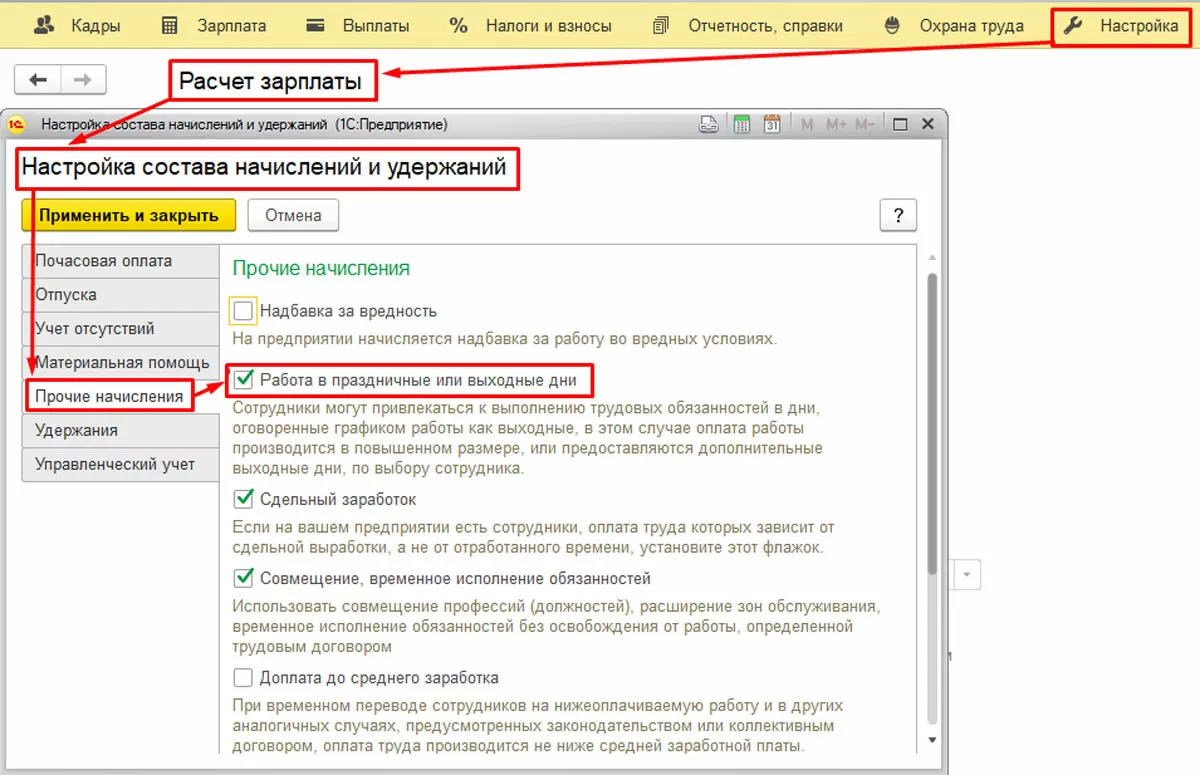
Task: Click the vertical scrollbar thumb in dialog
Action: (x=931, y=423)
